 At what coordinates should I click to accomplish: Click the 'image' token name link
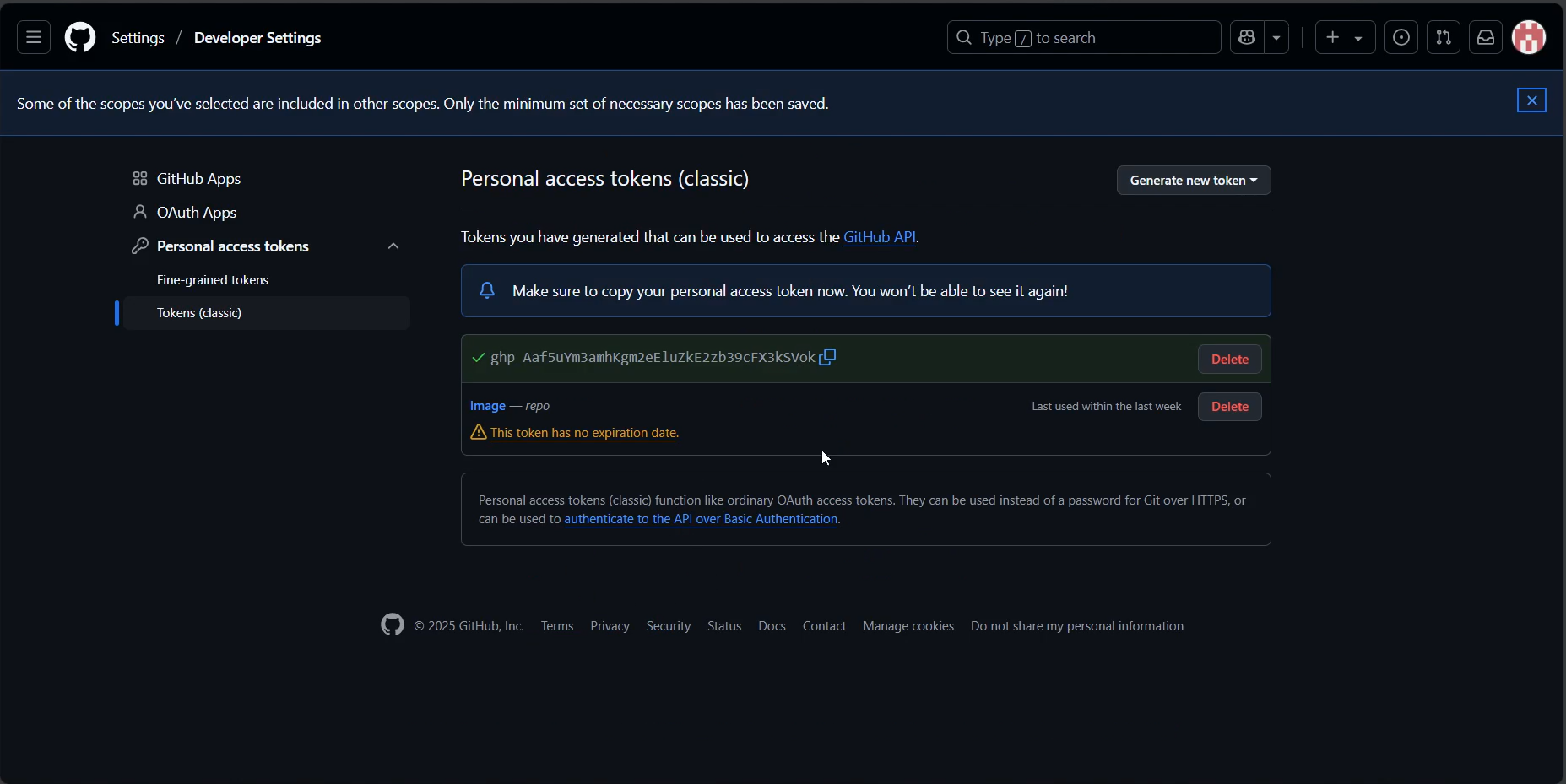(488, 406)
